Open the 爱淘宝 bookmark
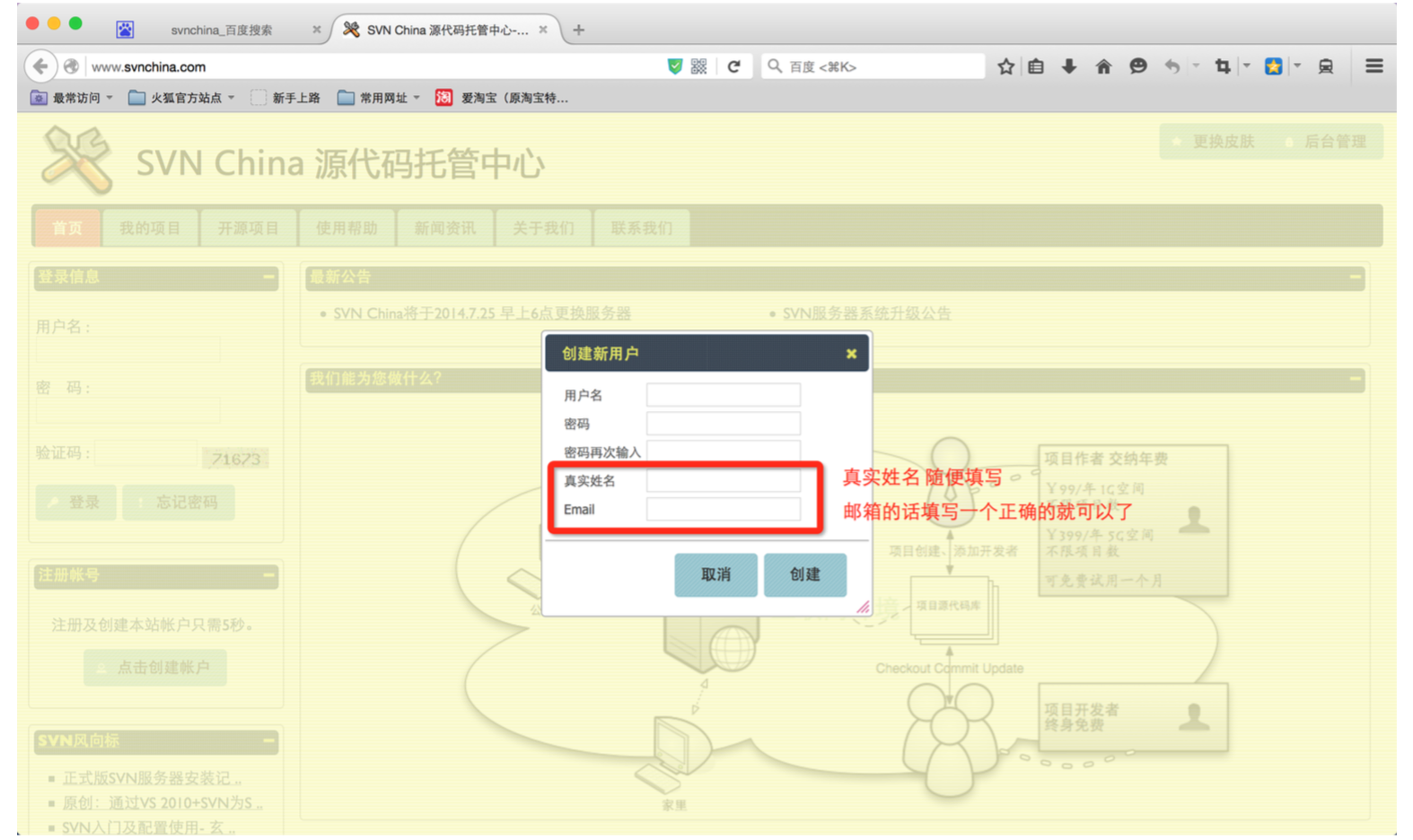1413x840 pixels. (x=502, y=98)
